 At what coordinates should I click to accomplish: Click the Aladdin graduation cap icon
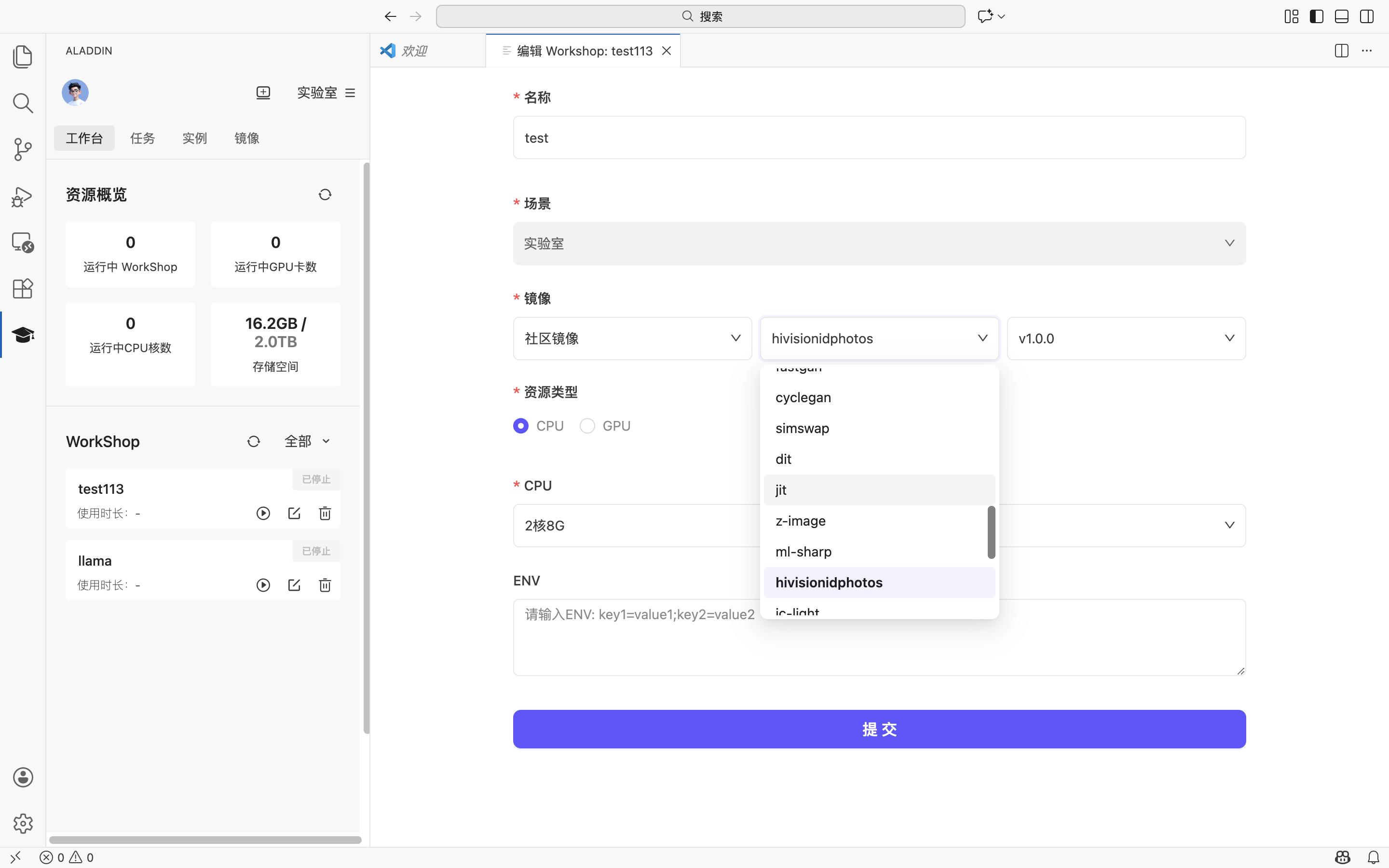22,335
